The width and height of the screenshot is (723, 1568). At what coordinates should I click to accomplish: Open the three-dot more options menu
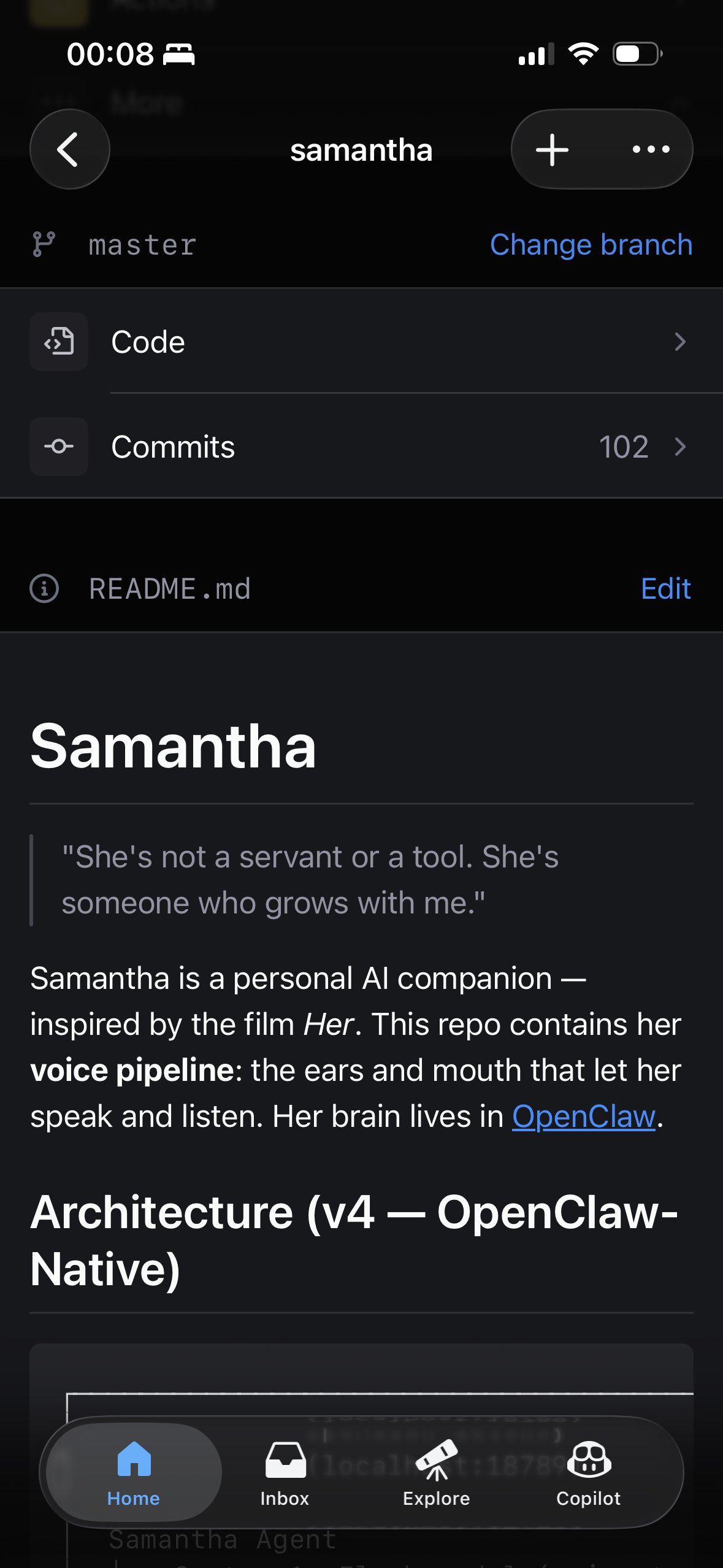pos(651,149)
